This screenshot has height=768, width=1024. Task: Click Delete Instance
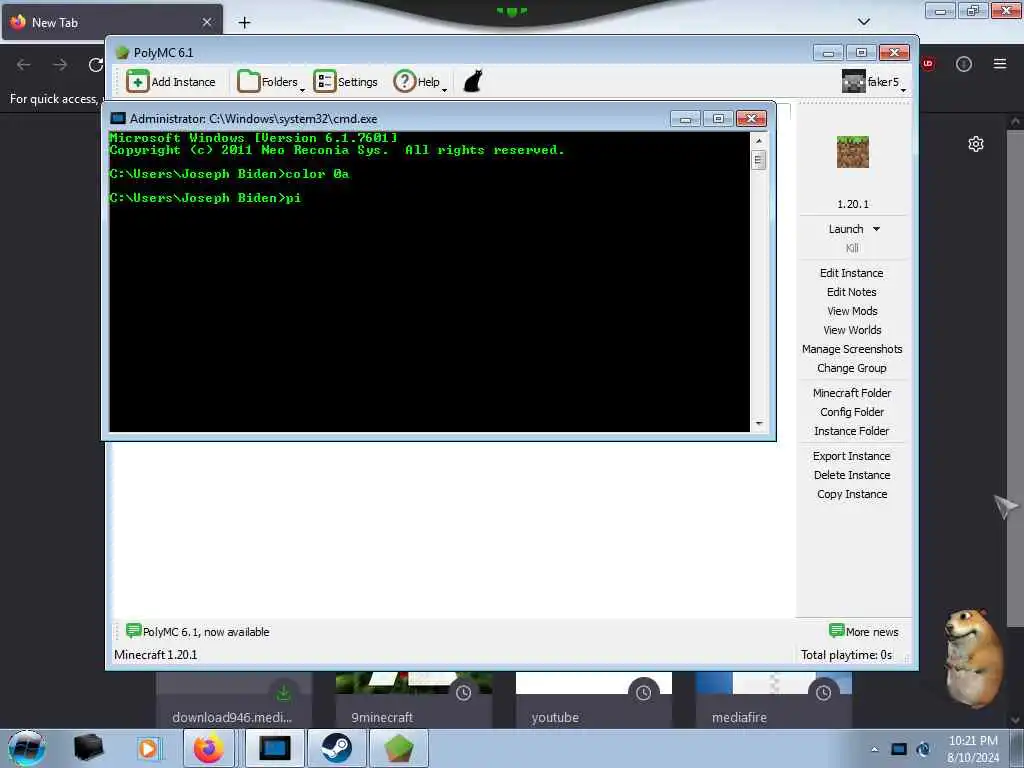click(852, 475)
